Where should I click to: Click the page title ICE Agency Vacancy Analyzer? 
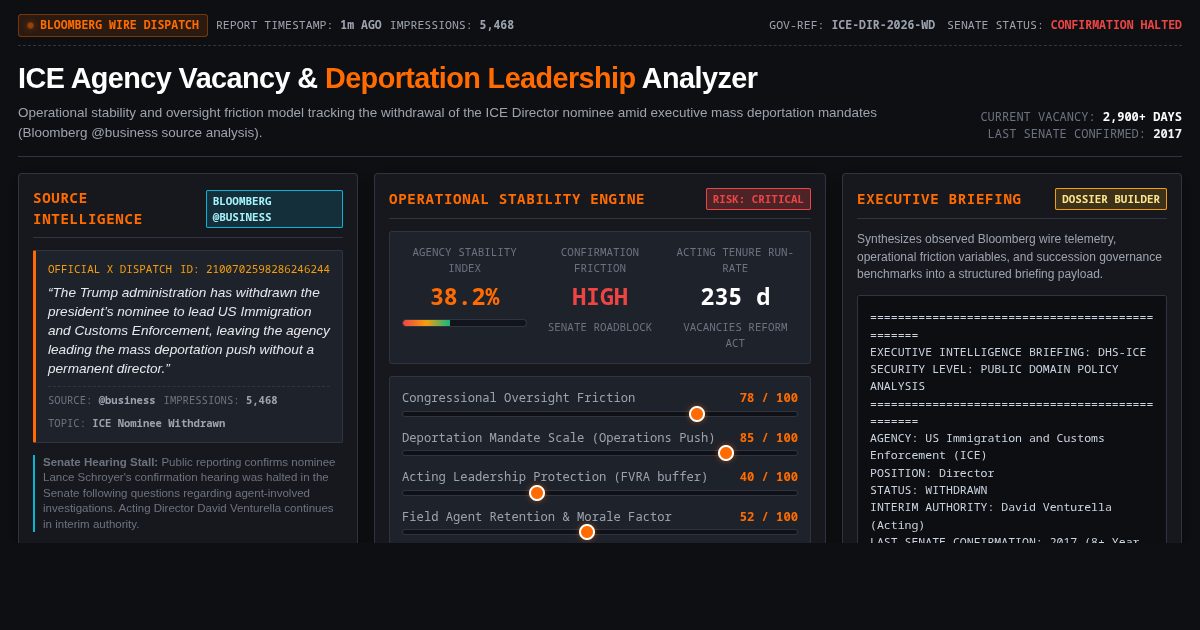(388, 78)
